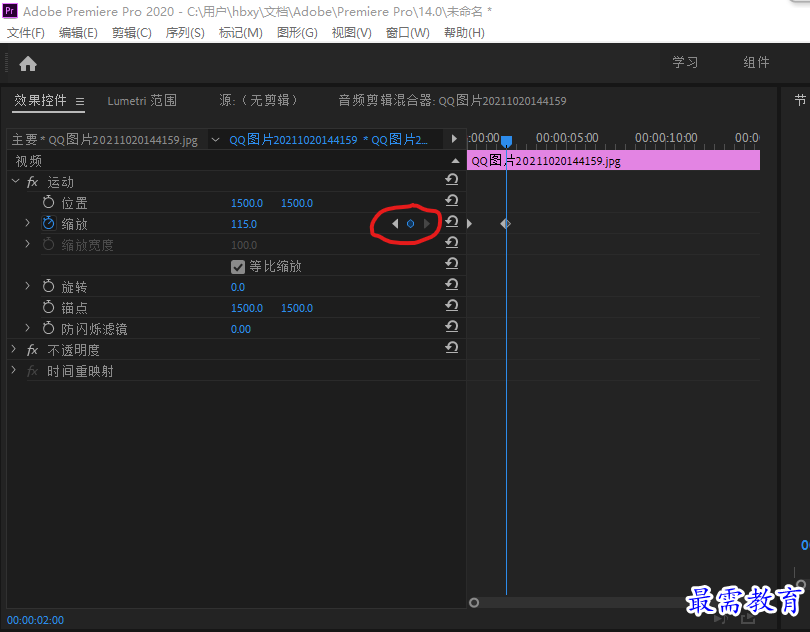The height and width of the screenshot is (632, 810).
Task: Reset the 旋转 parameter
Action: point(451,284)
